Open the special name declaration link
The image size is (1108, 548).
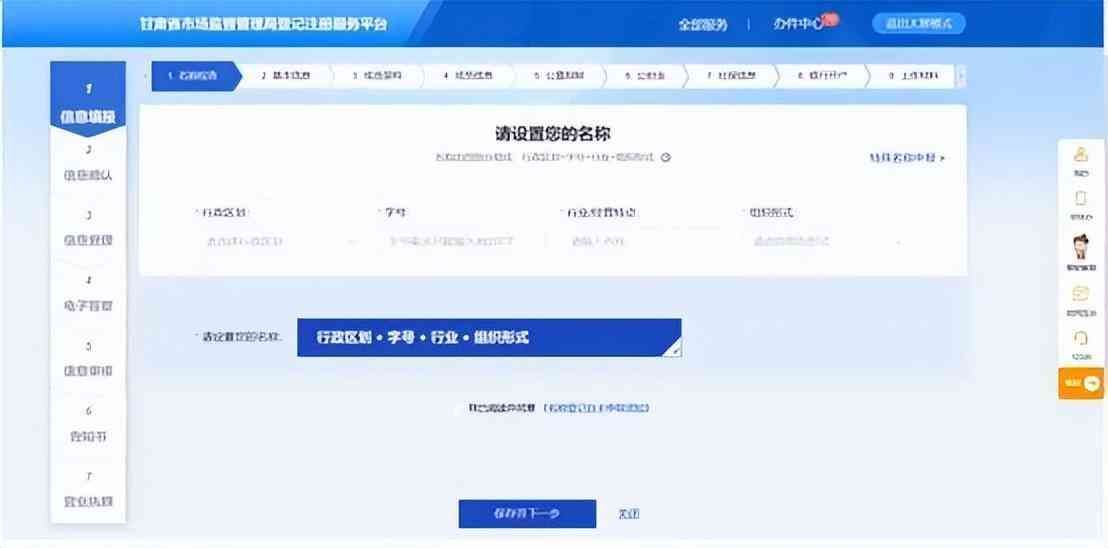click(x=907, y=158)
